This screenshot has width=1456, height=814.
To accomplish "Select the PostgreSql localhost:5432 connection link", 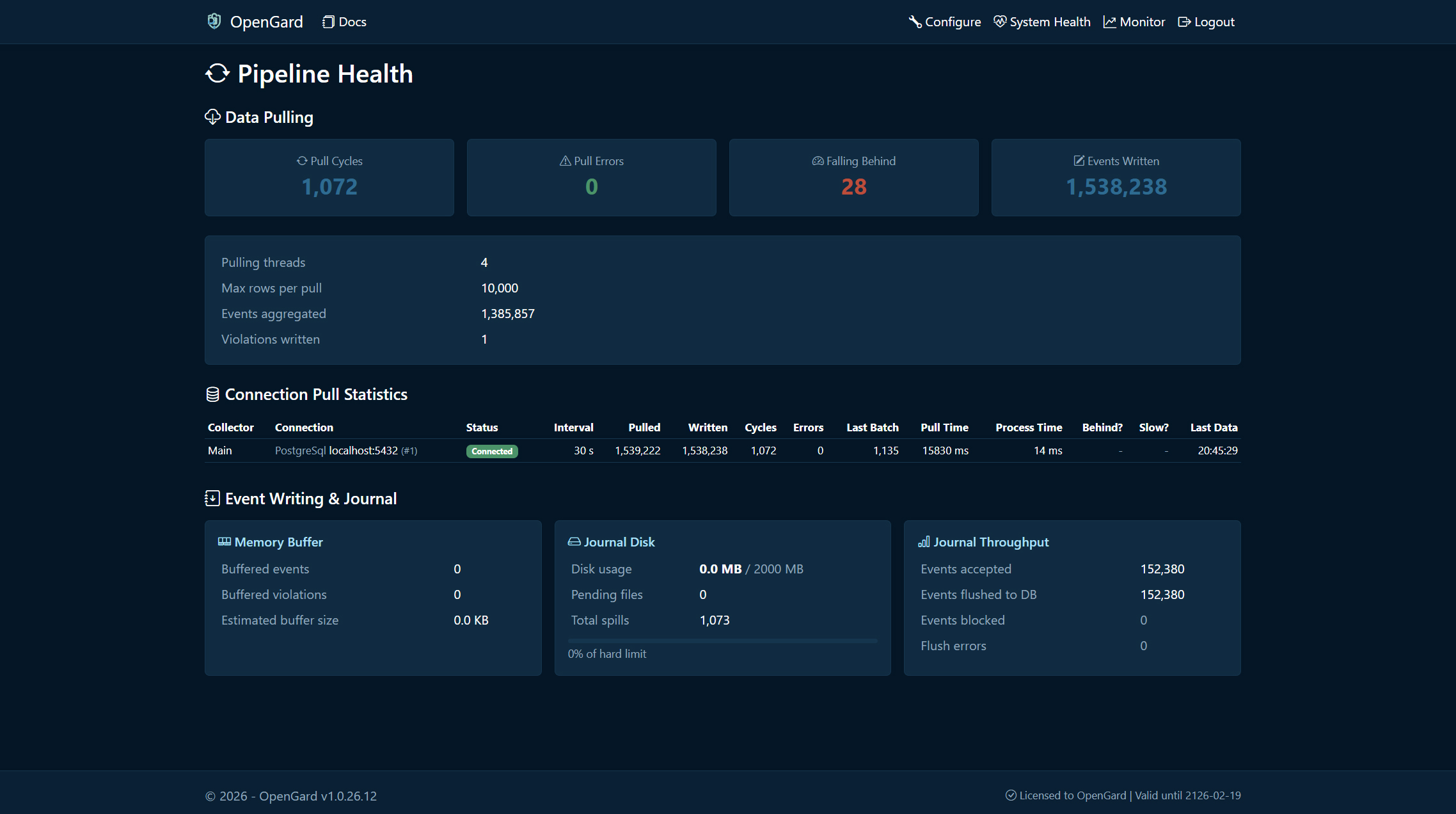I will [345, 451].
